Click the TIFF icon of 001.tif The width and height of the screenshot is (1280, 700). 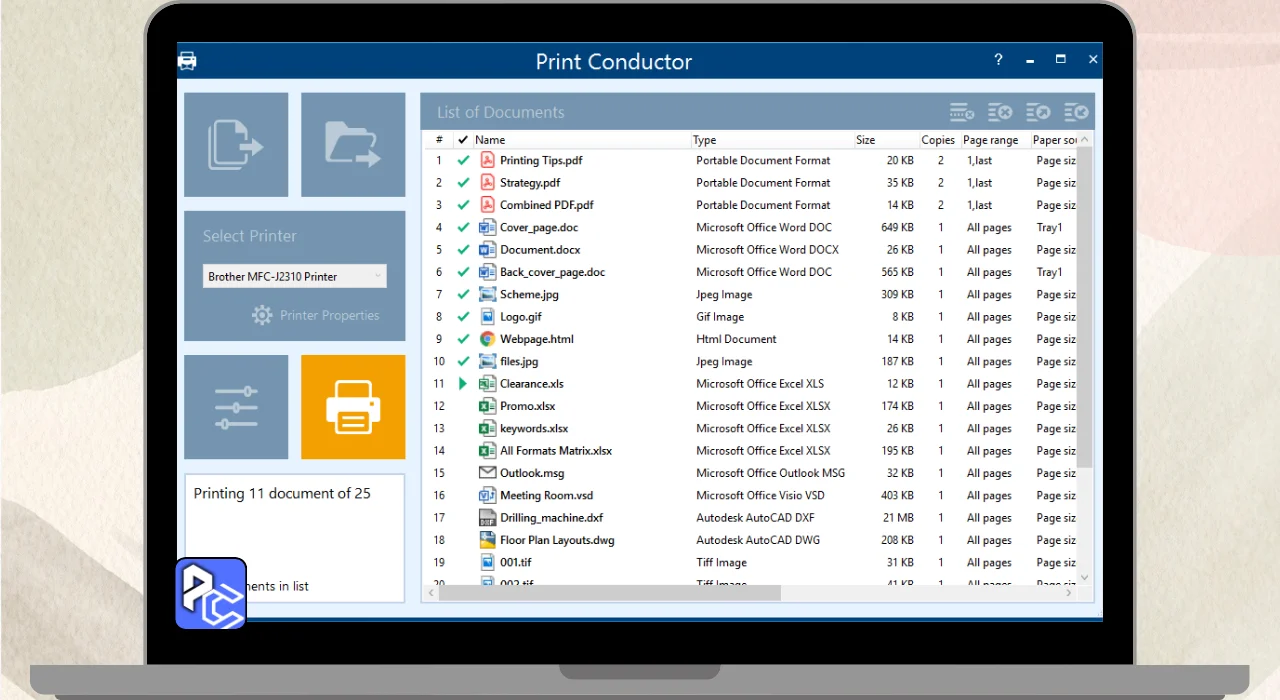pyautogui.click(x=488, y=562)
